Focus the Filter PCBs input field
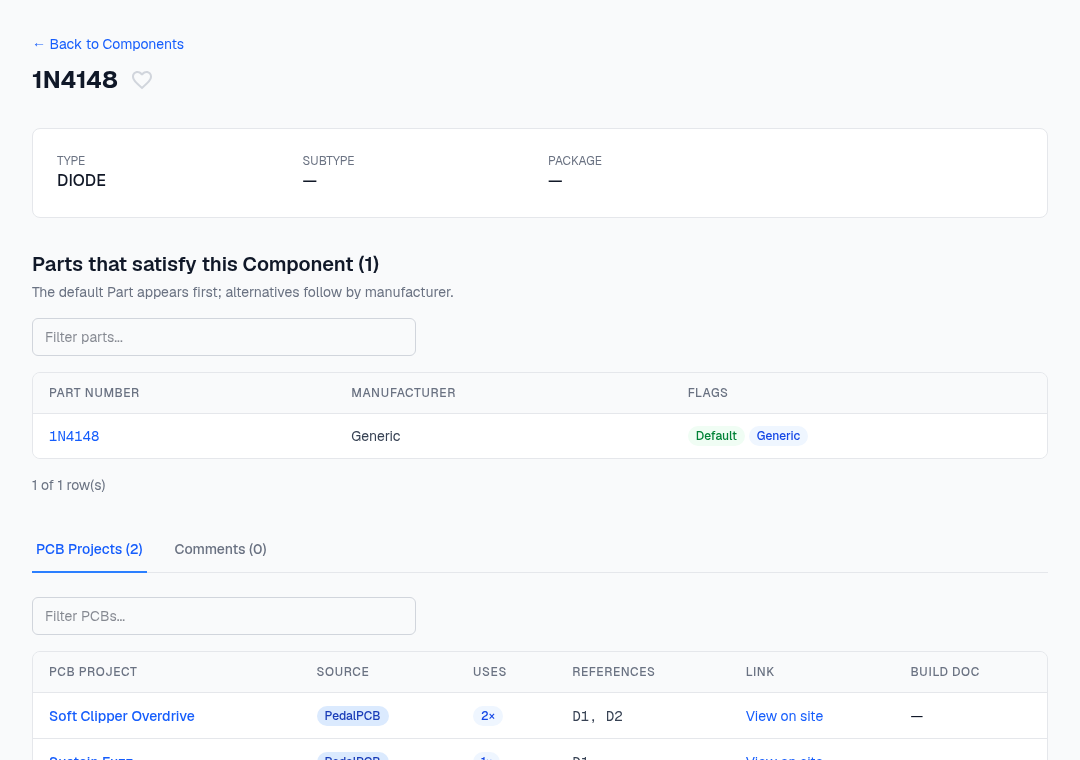This screenshot has height=760, width=1080. [x=224, y=616]
